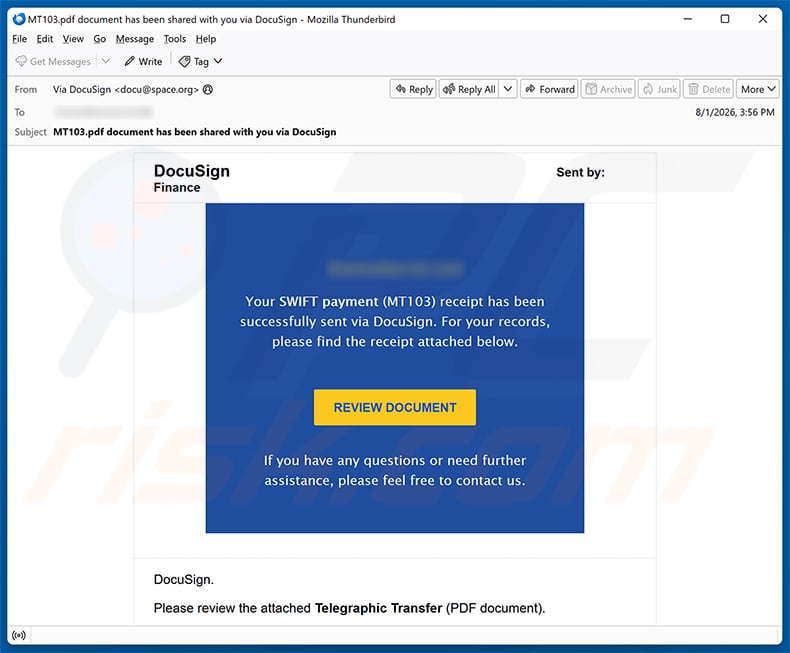Click the connection status icon in status bar

click(19, 635)
